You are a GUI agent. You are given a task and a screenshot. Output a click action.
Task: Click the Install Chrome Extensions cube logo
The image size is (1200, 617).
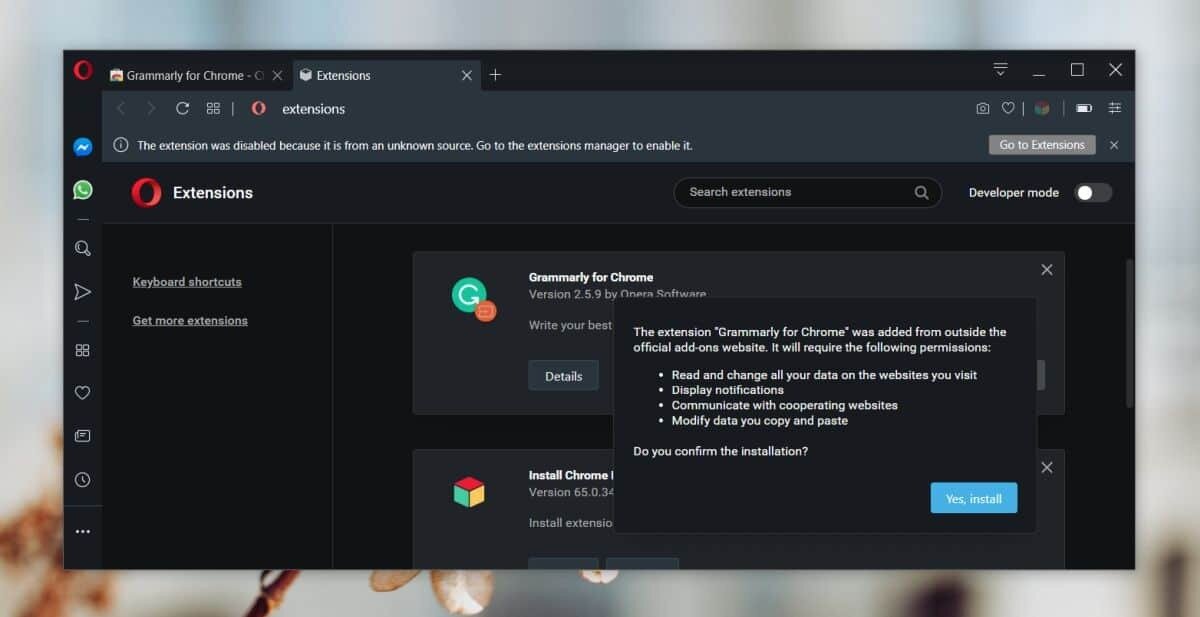469,491
